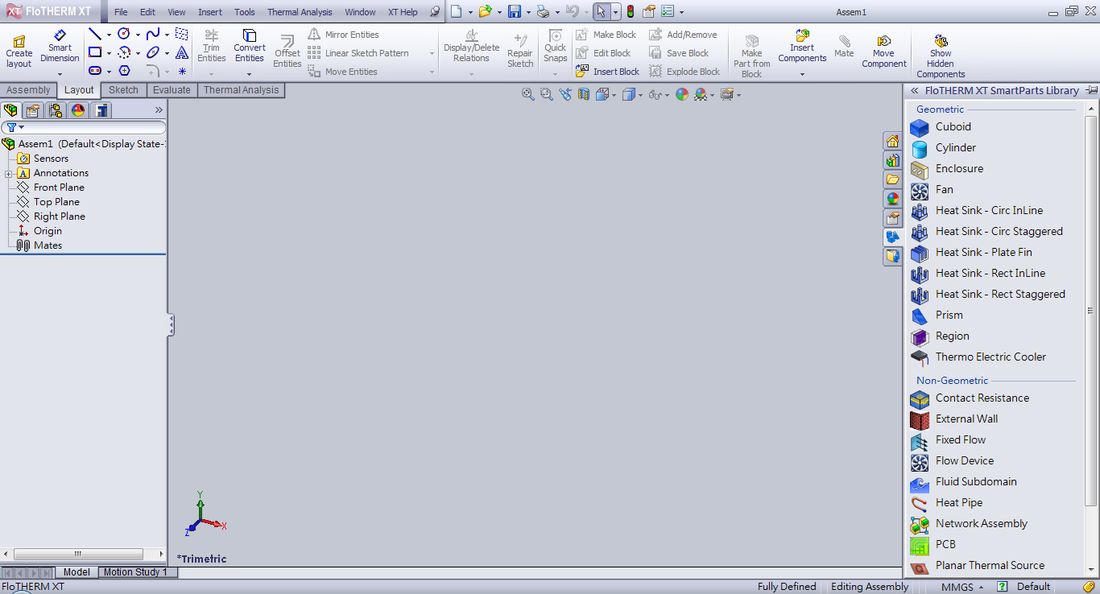
Task: Click the Mate tool
Action: click(x=844, y=46)
